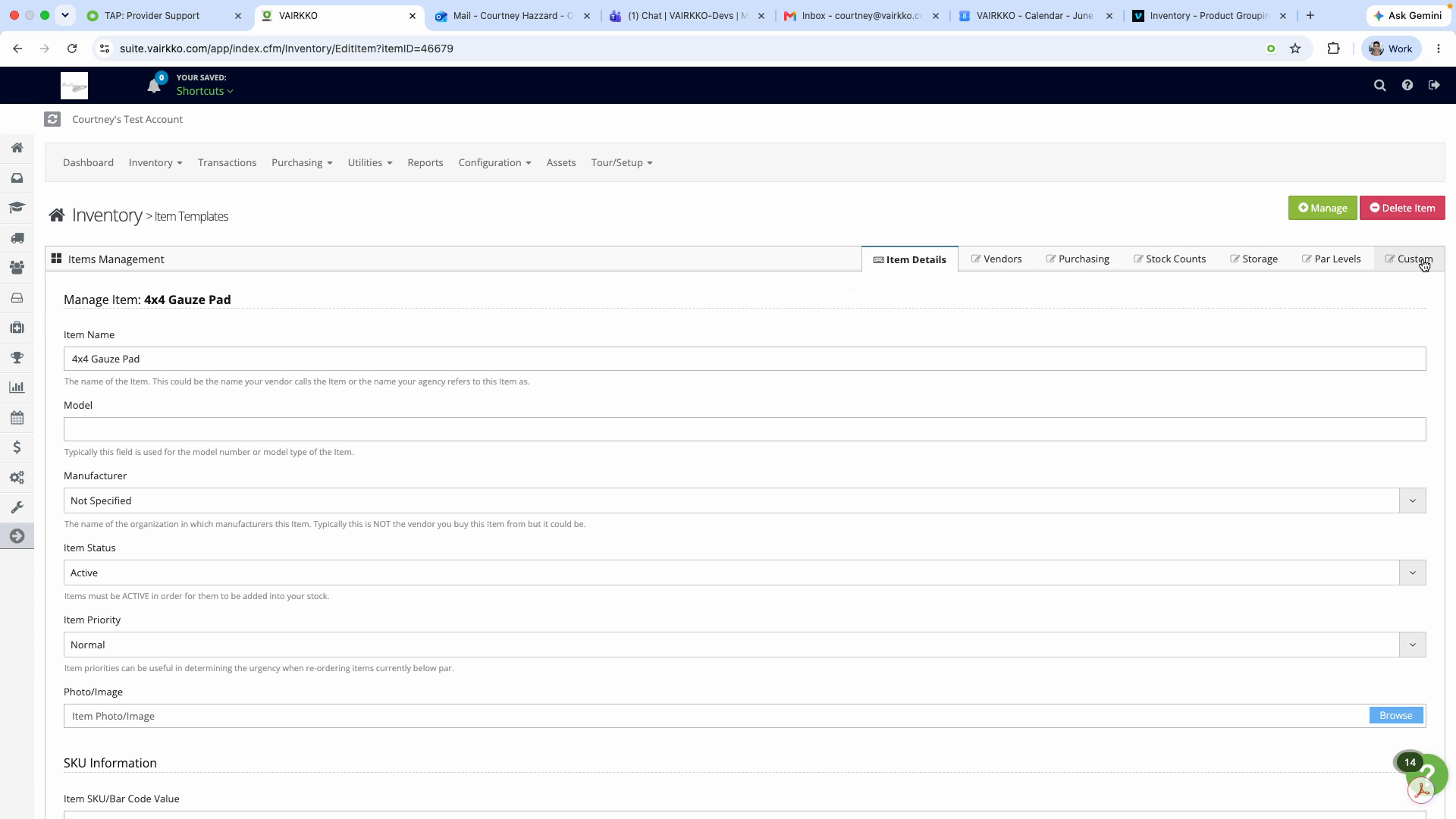Click the Ask Gemini button

[1409, 15]
